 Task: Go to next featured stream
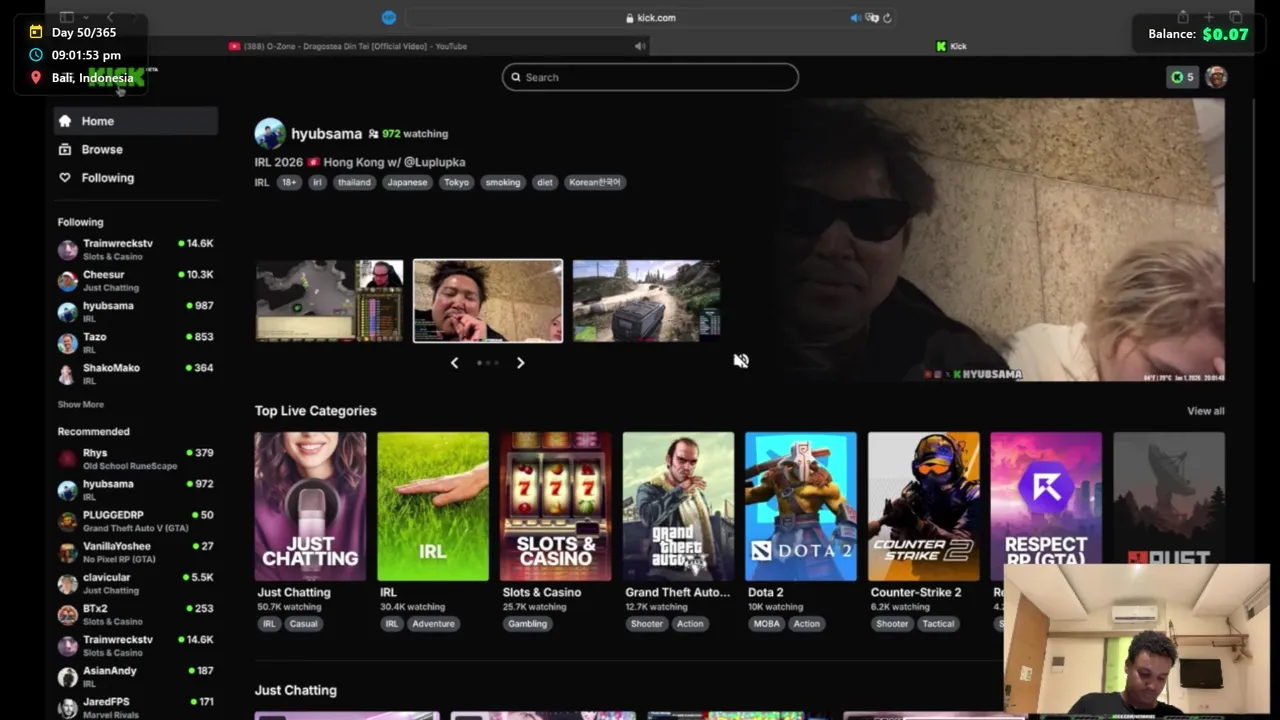click(520, 363)
